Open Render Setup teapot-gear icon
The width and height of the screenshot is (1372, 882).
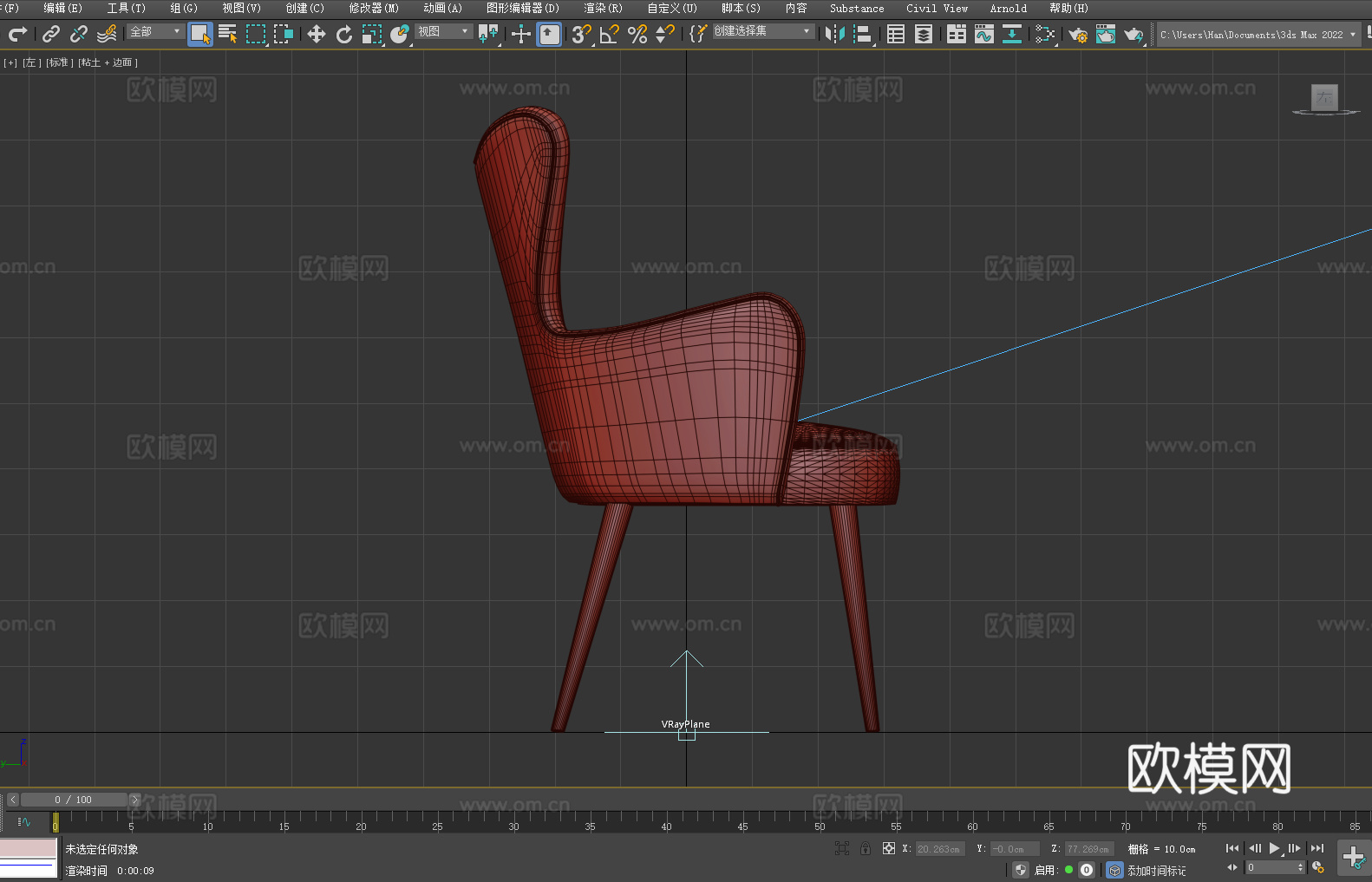(1078, 35)
